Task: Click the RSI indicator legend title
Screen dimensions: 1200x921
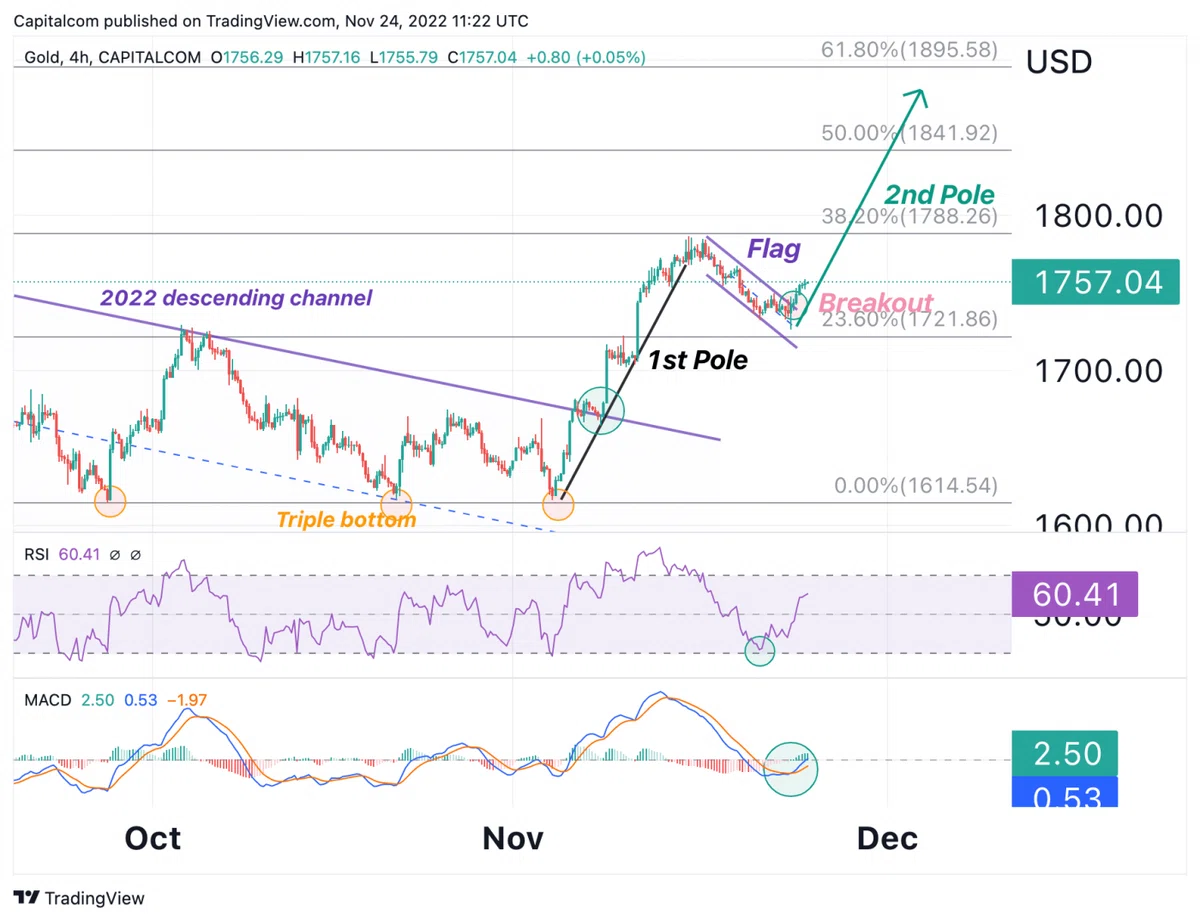Action: [x=37, y=555]
